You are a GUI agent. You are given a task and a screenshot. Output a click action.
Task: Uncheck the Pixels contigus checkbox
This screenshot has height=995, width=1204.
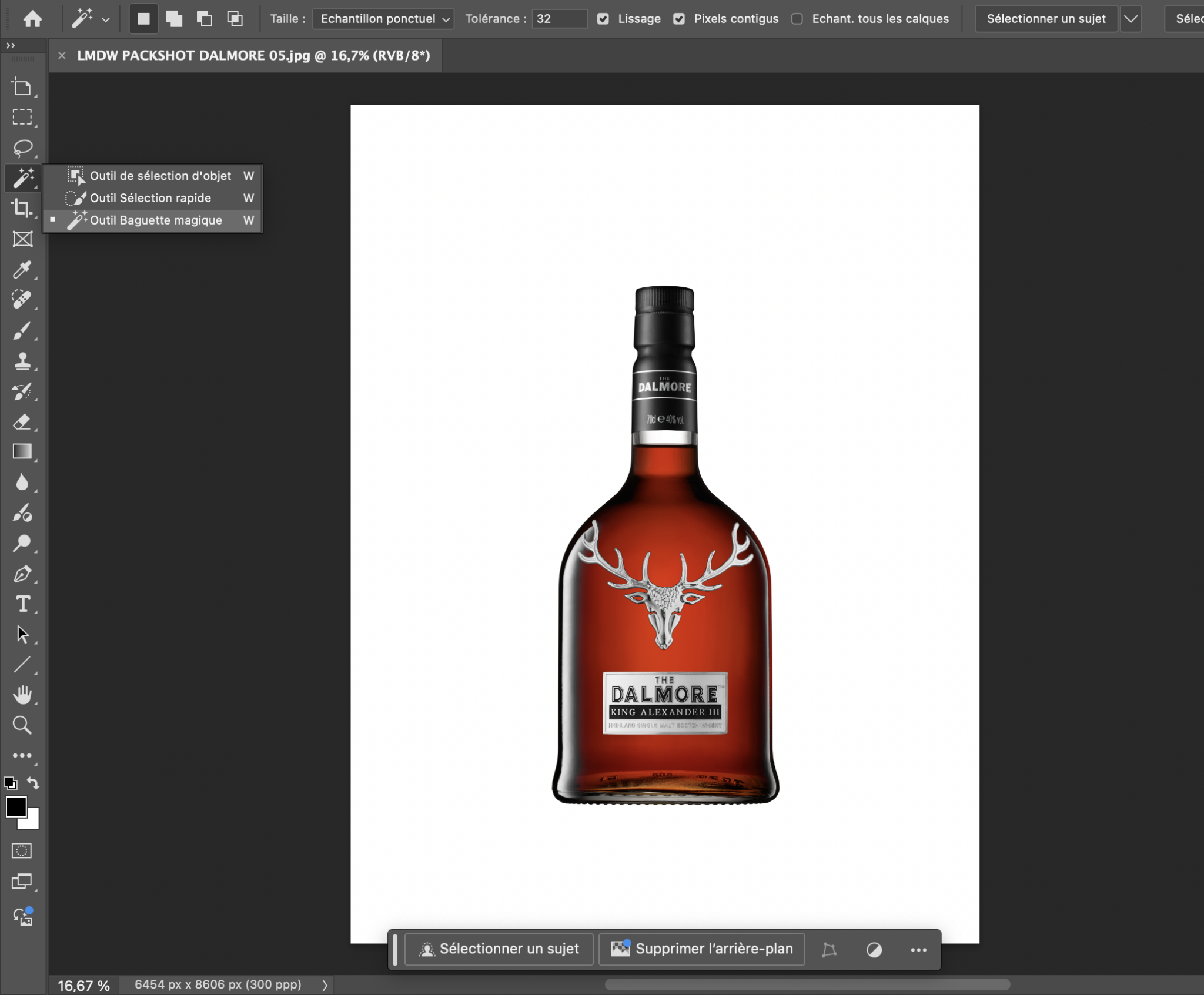pyautogui.click(x=679, y=19)
